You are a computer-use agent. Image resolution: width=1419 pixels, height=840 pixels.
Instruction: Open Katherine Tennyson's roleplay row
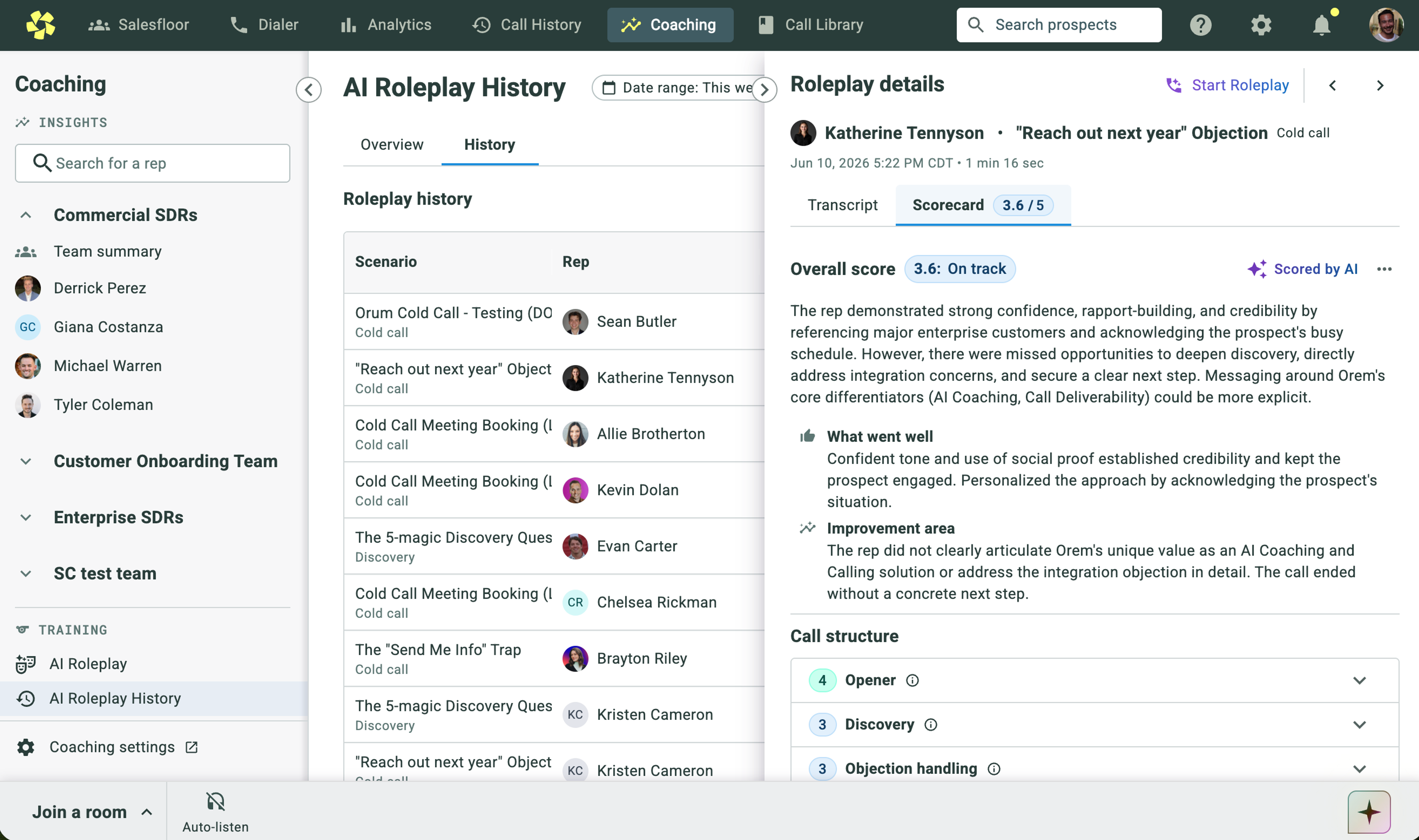click(554, 378)
